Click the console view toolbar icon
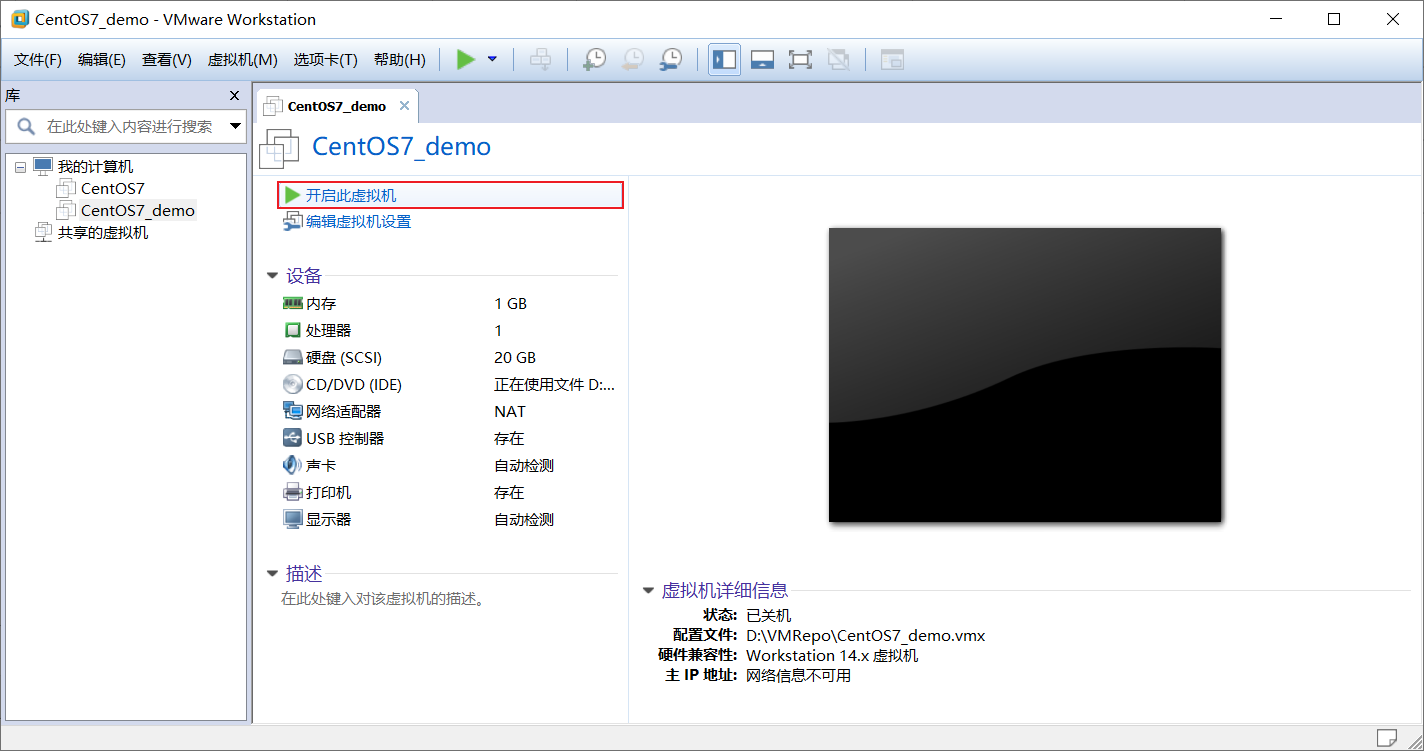This screenshot has width=1424, height=751. [891, 60]
